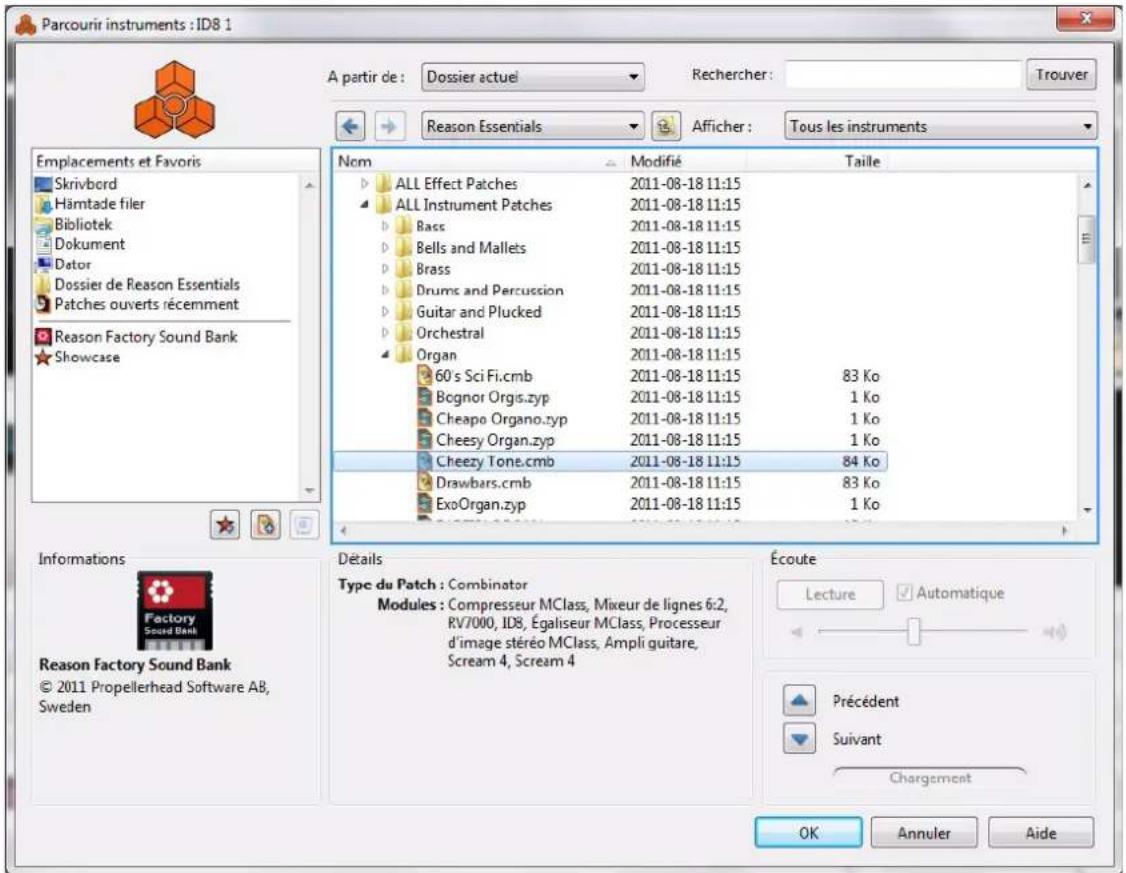This screenshot has height=873, width=1126.
Task: Click the Suivant down arrow button
Action: click(797, 741)
